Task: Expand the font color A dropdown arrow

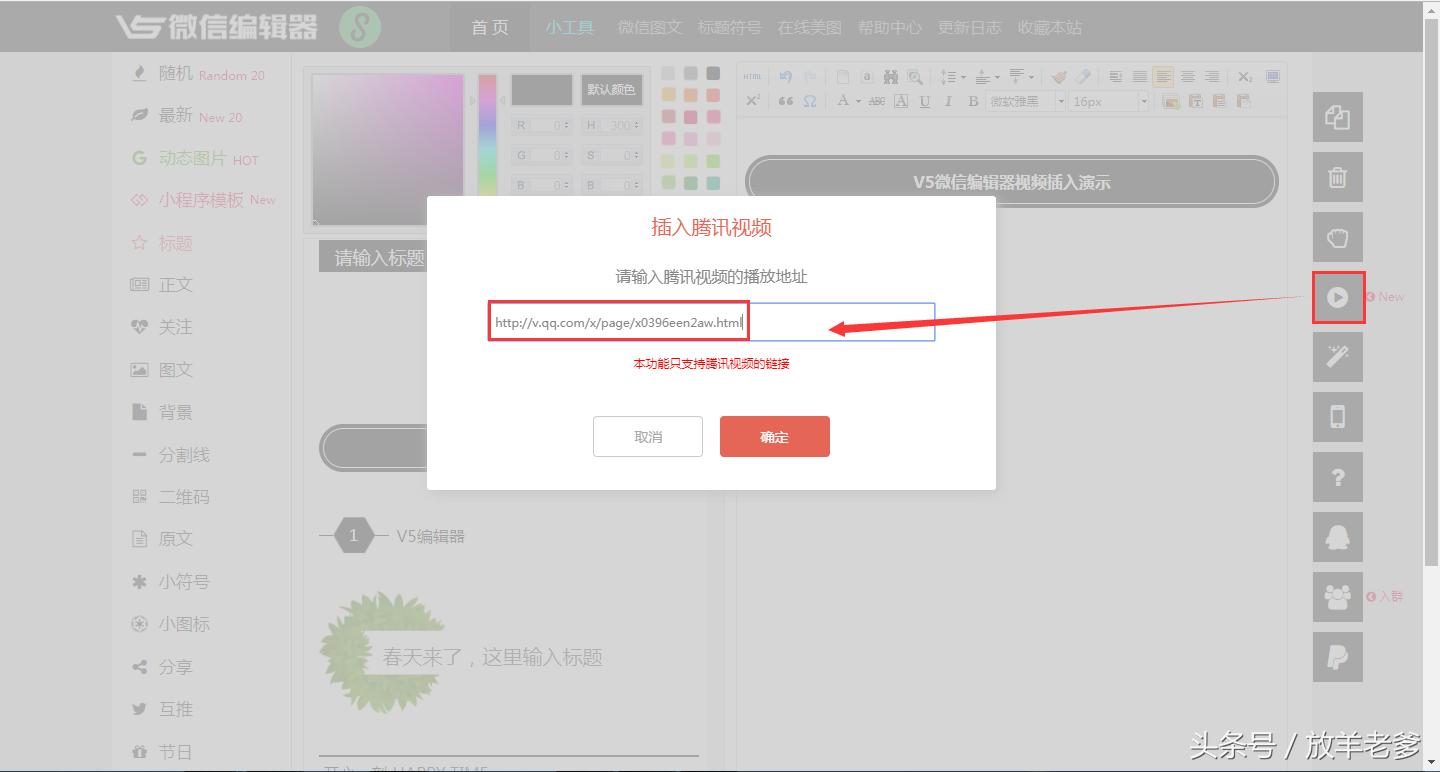Action: (858, 101)
